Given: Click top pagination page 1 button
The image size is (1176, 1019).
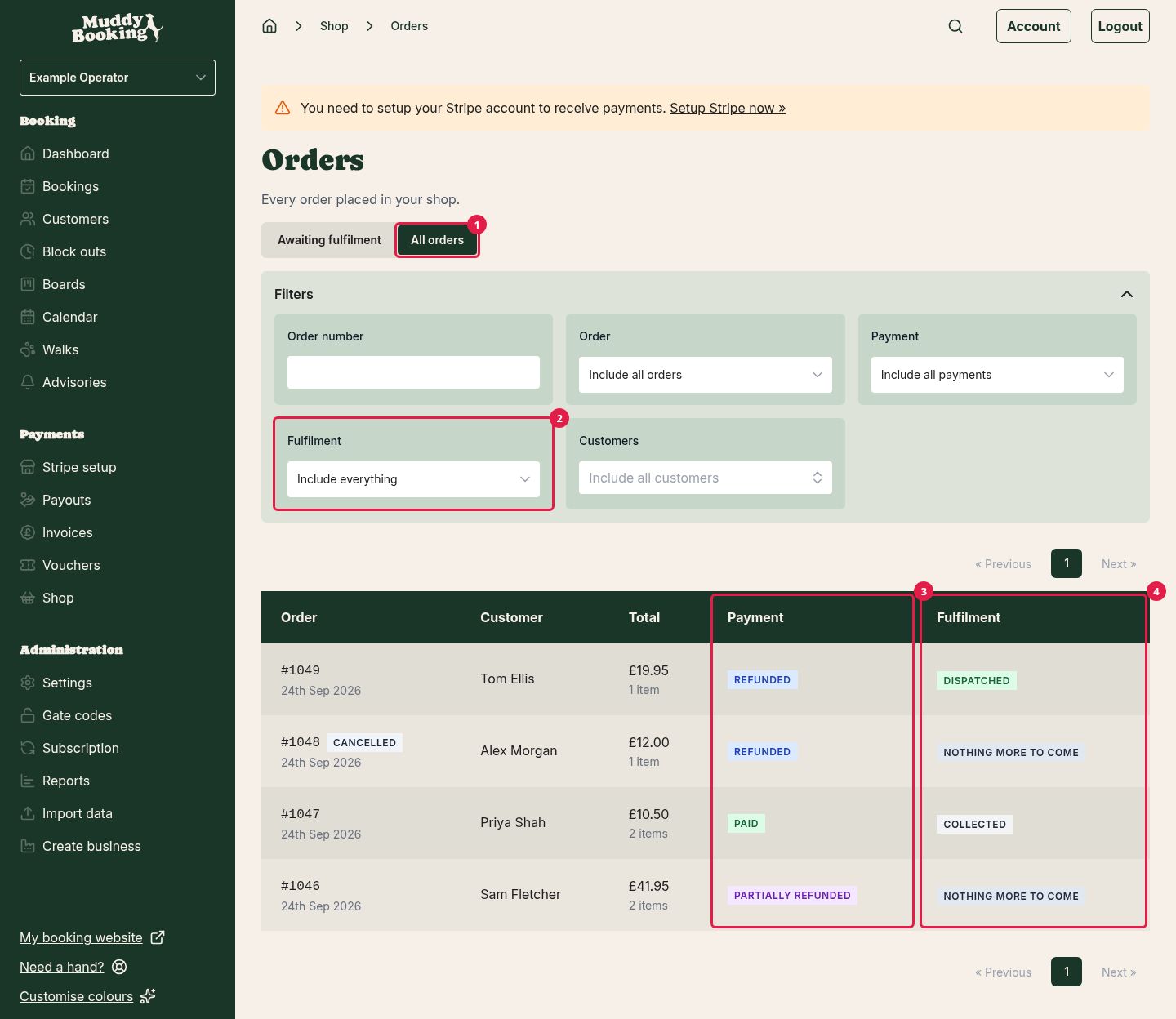Looking at the screenshot, I should 1067,563.
